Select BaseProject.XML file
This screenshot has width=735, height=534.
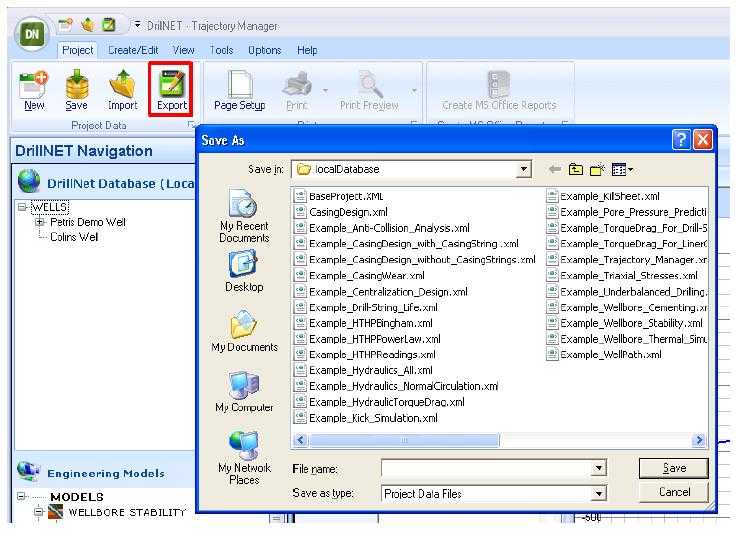339,196
